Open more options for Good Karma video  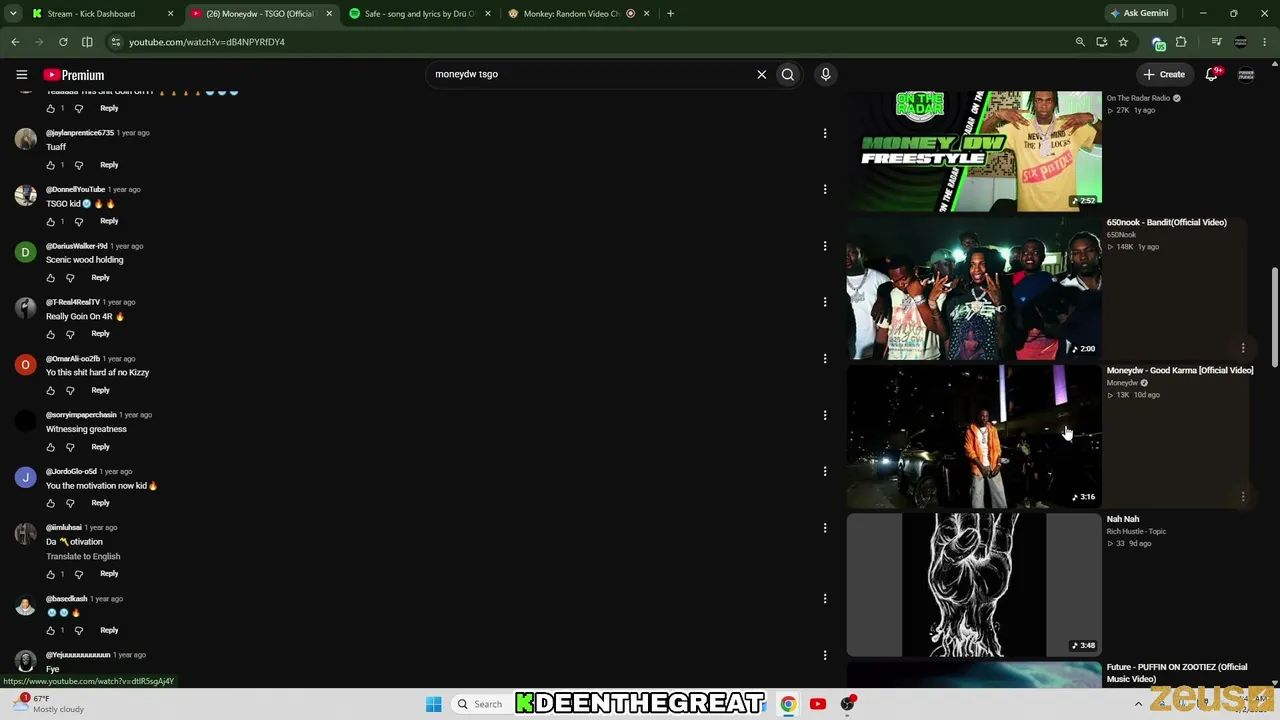pyautogui.click(x=1243, y=496)
